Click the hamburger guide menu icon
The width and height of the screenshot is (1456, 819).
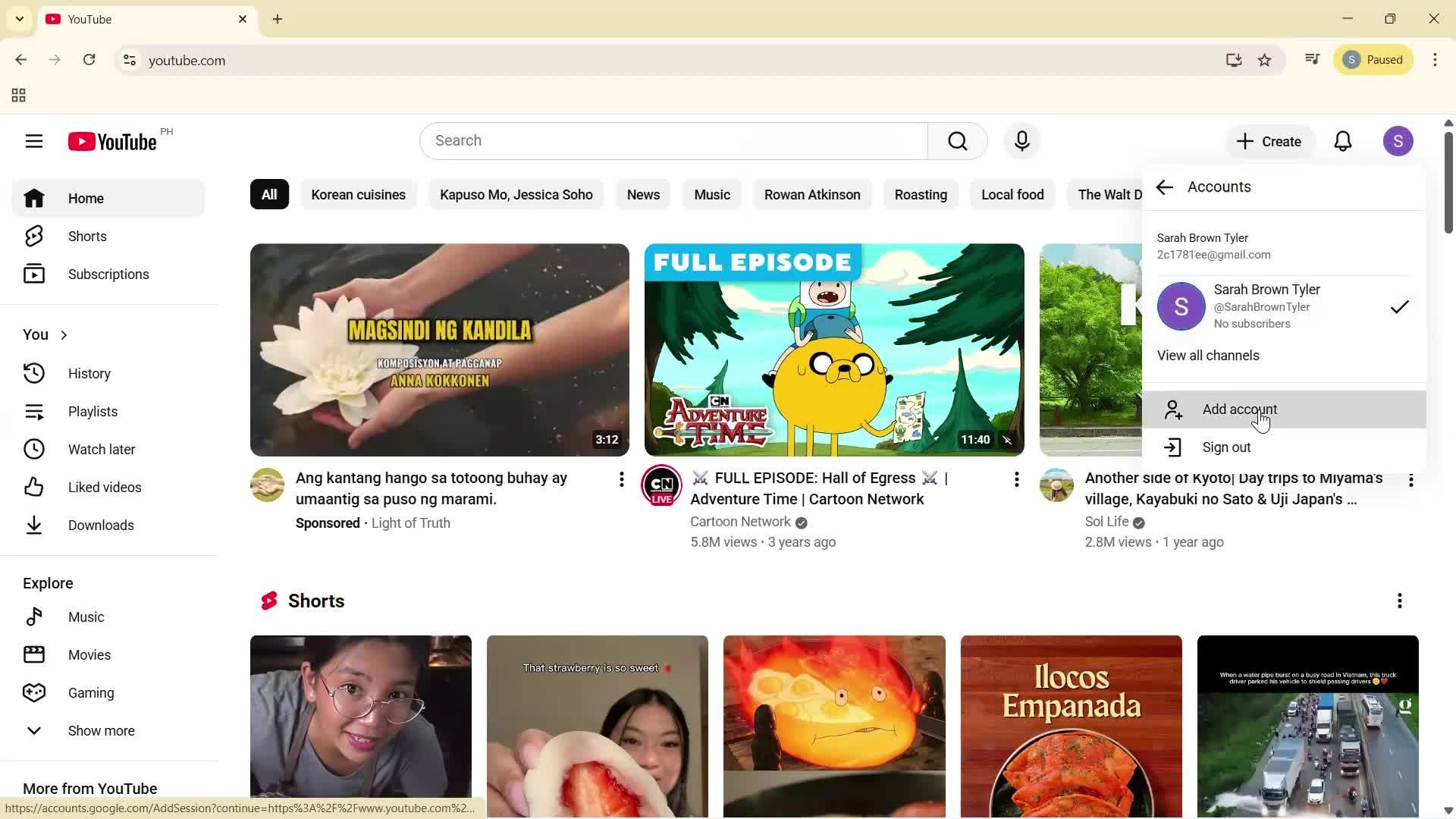click(34, 141)
